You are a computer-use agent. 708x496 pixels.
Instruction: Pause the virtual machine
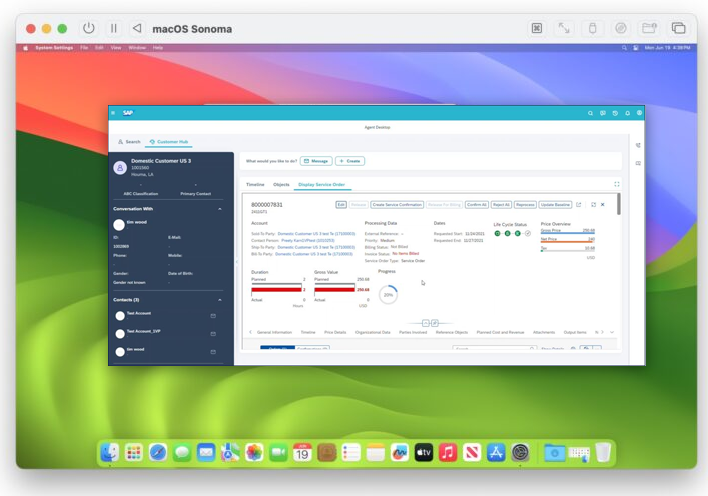113,28
